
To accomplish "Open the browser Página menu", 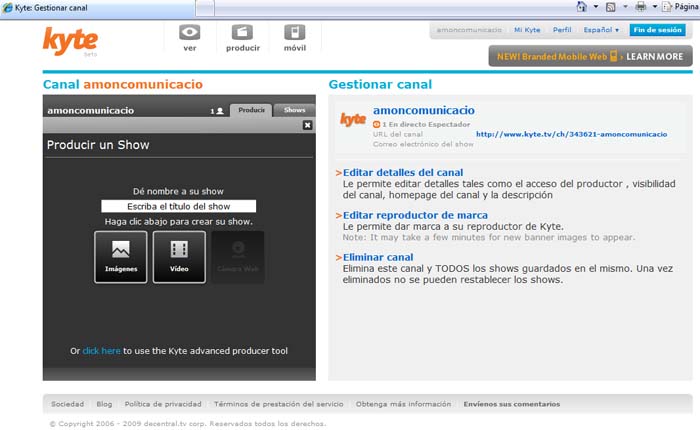I will tap(681, 7).
